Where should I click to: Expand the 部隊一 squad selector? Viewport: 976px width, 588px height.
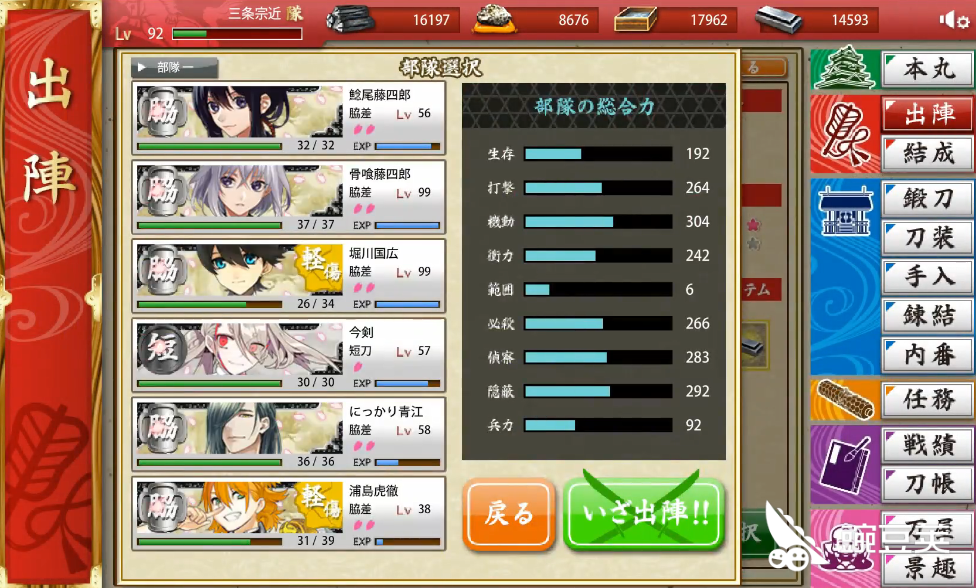(x=174, y=67)
